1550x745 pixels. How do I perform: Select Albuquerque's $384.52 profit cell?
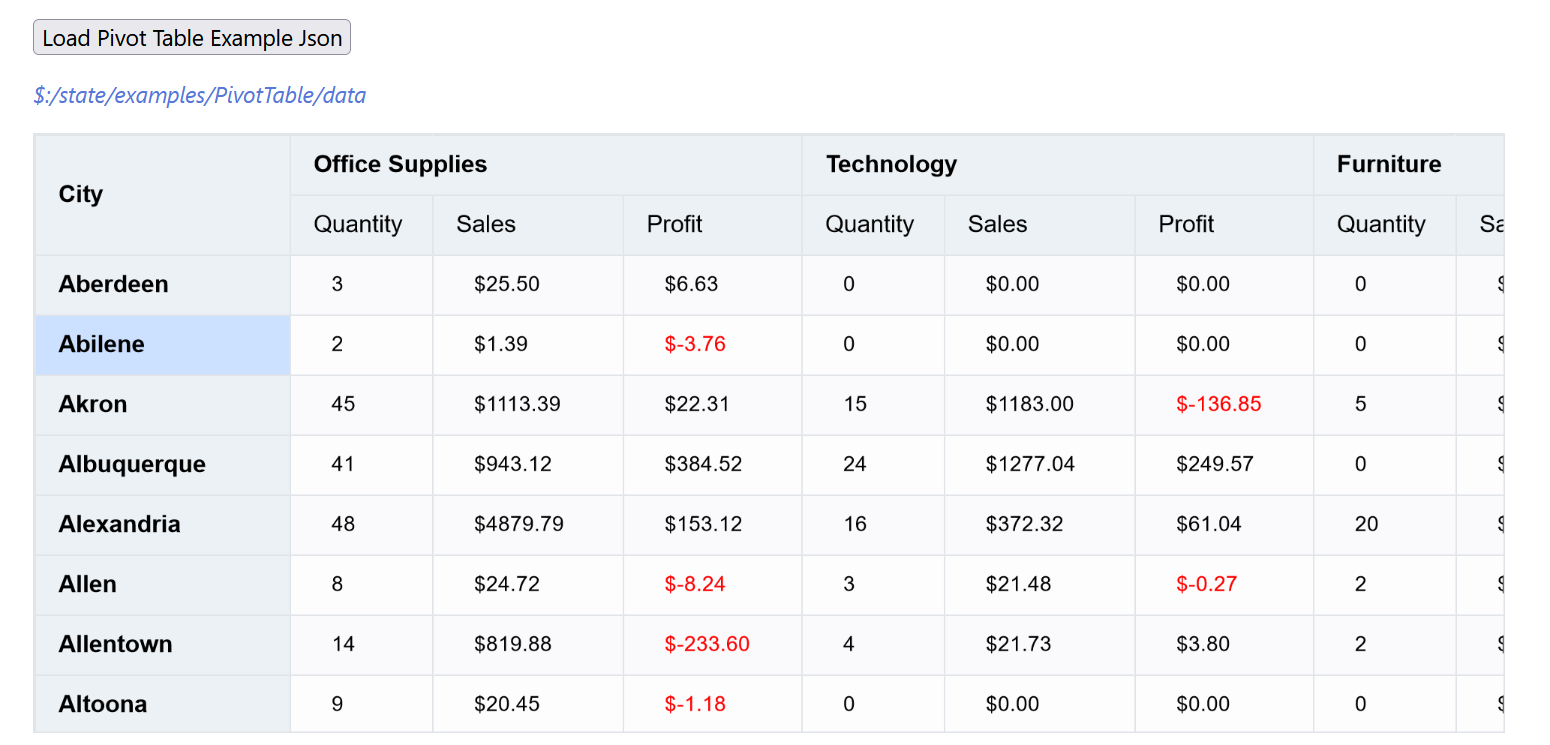(703, 464)
